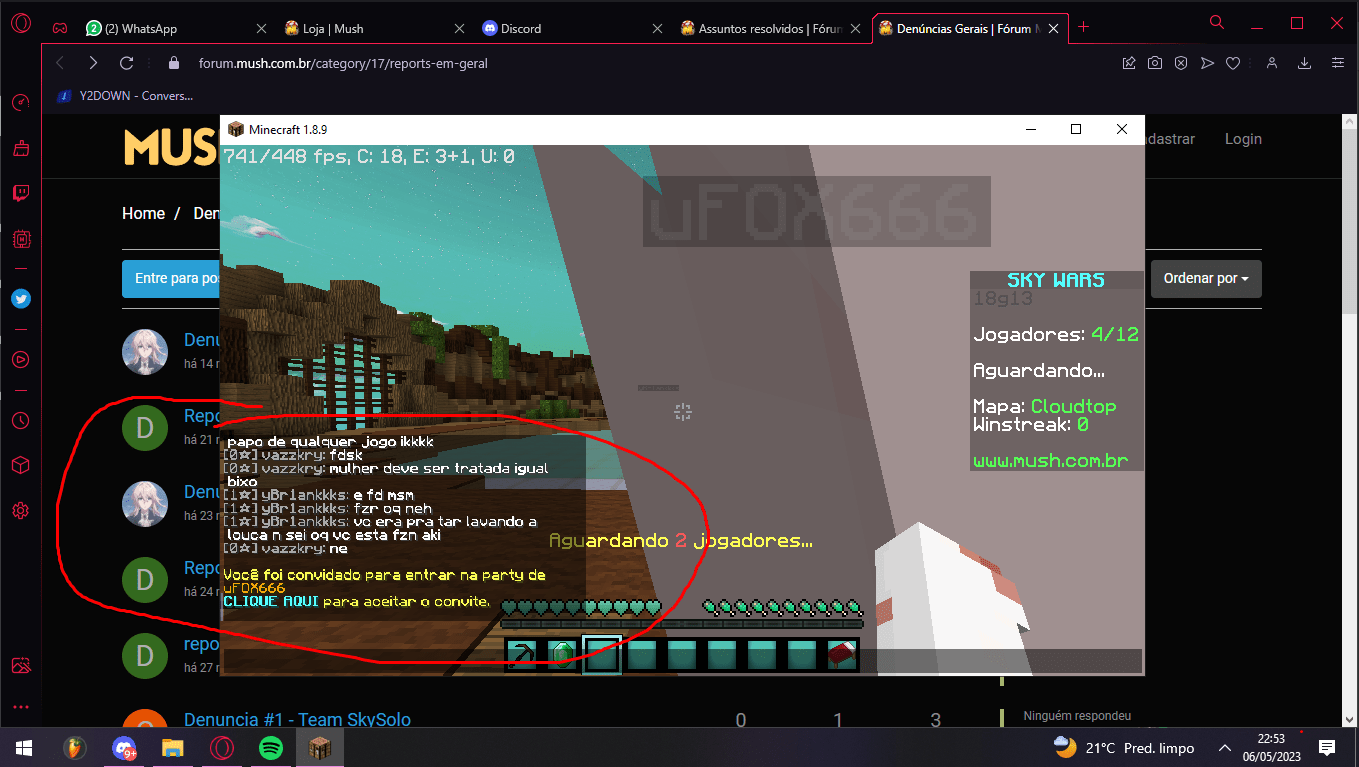This screenshot has width=1359, height=767.
Task: Click uFOX666 name in party invite message
Action: (x=254, y=588)
